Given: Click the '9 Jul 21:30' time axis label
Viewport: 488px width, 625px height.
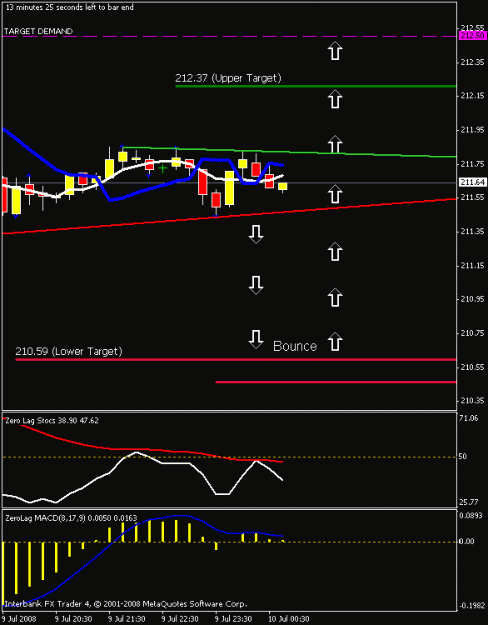Looking at the screenshot, I should 127,619.
